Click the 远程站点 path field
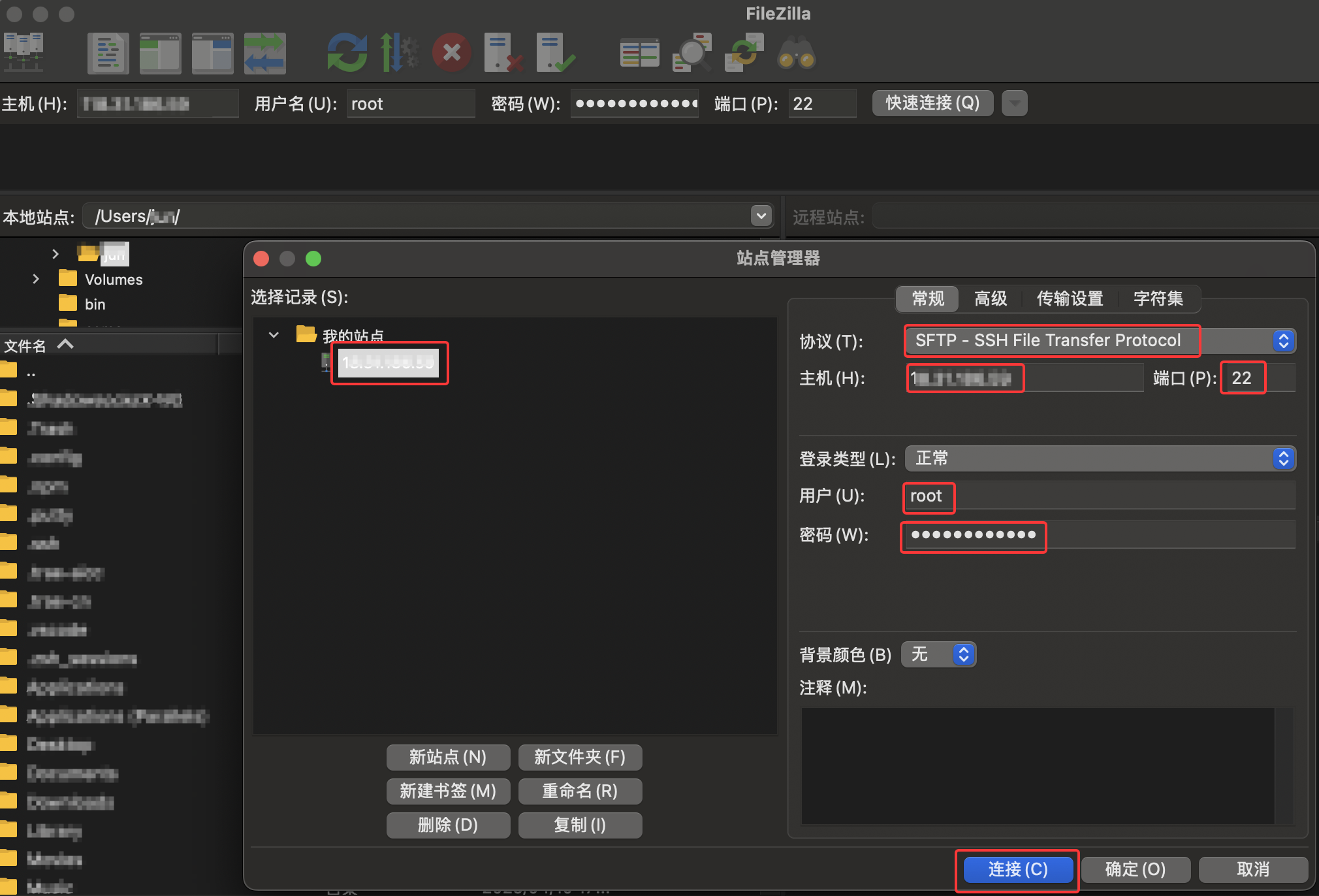 click(1095, 216)
